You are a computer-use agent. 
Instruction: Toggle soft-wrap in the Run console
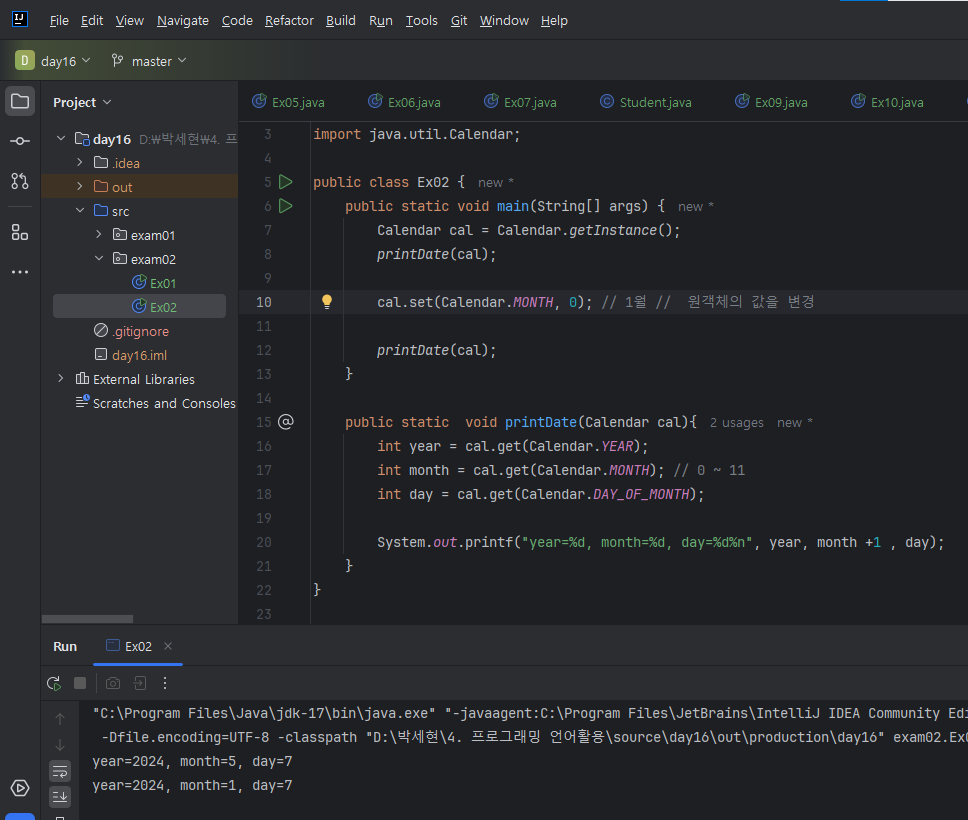tap(60, 771)
